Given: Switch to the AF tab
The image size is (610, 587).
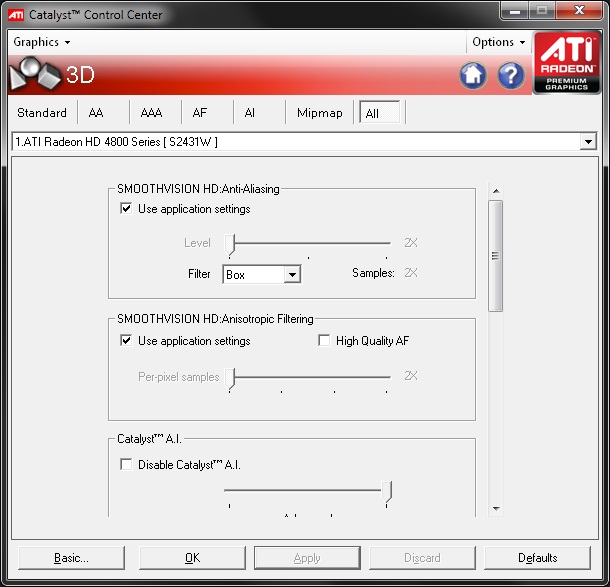Looking at the screenshot, I should coord(200,113).
